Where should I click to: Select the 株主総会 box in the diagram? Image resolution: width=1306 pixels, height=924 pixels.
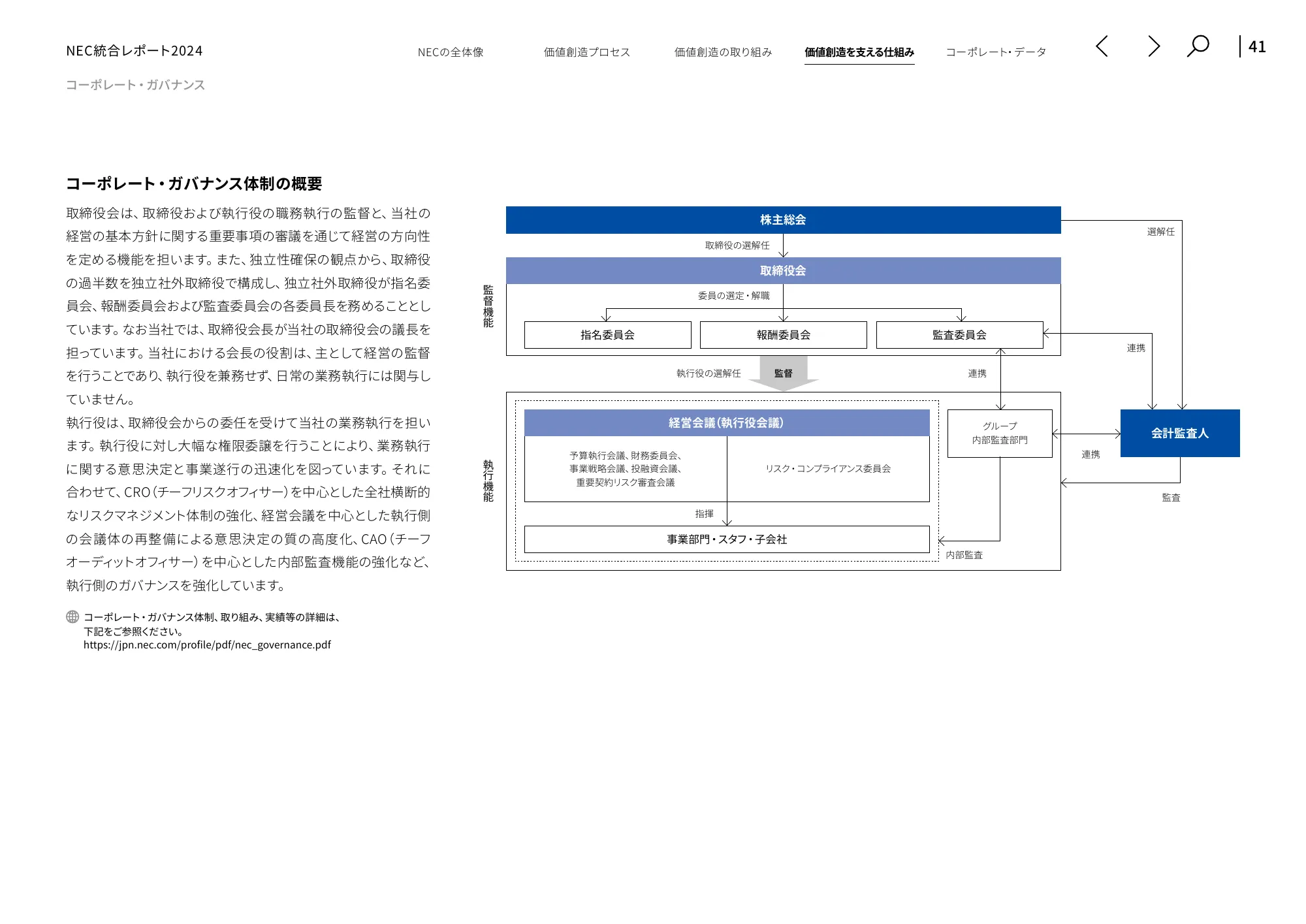coord(784,220)
